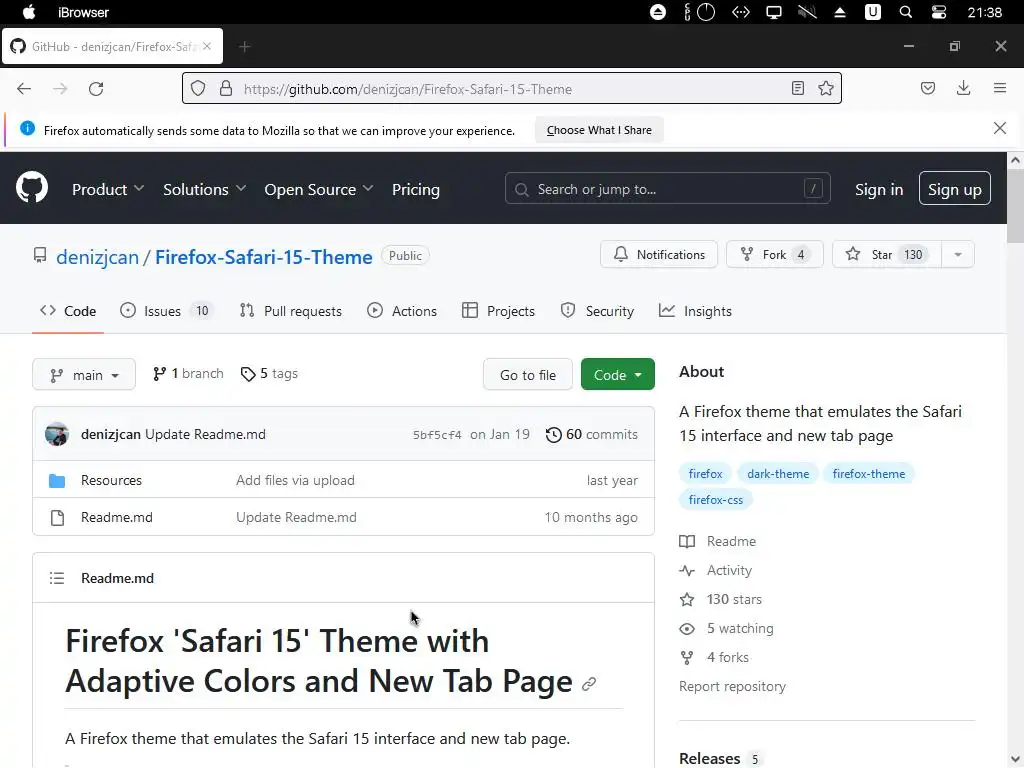Open Firefox-Safari-15-Theme repository link
This screenshot has height=768, width=1024.
pyautogui.click(x=264, y=257)
